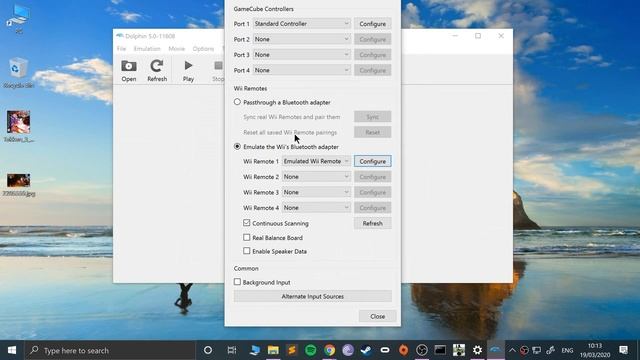This screenshot has width=640, height=360.
Task: Click Configure for Wii Remote 1
Action: tap(373, 161)
